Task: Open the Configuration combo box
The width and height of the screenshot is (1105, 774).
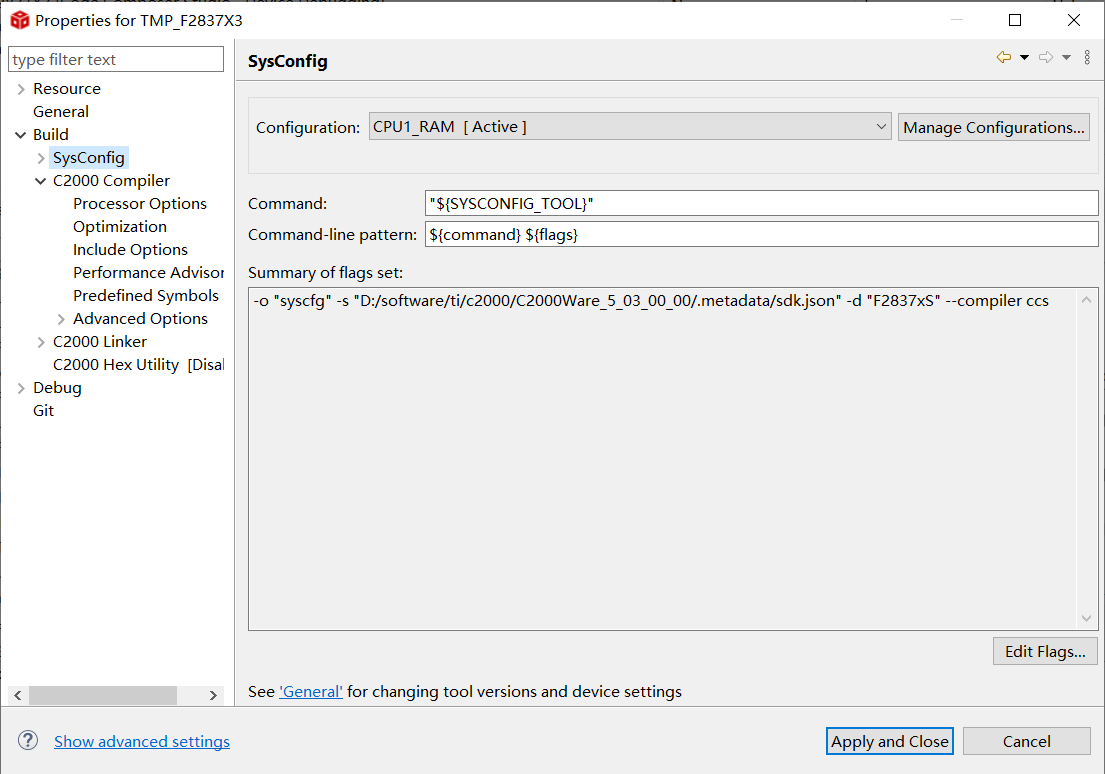Action: (x=629, y=127)
